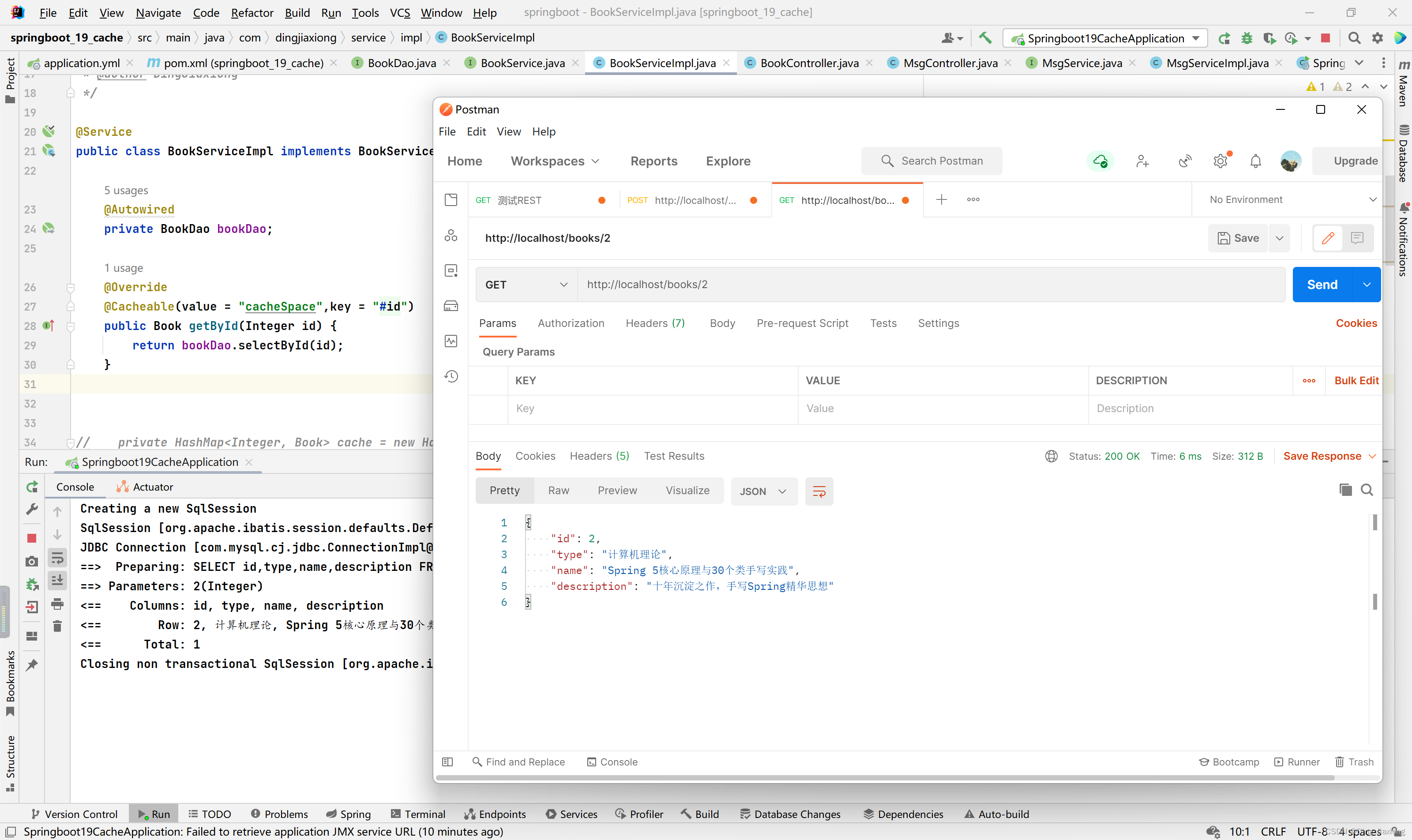
Task: Click the edit pencil icon in Postman
Action: pyautogui.click(x=1327, y=238)
